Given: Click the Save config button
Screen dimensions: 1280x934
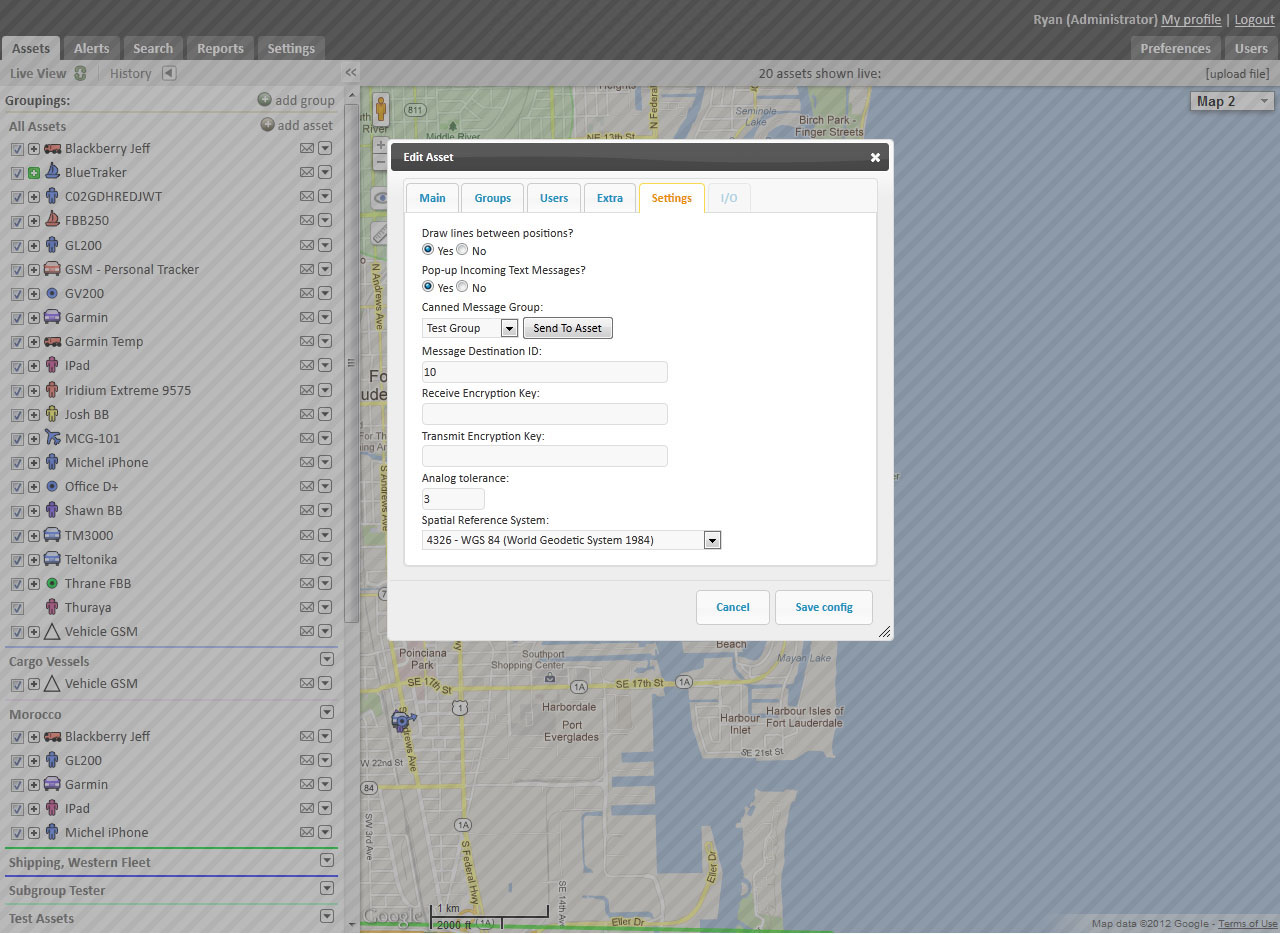Looking at the screenshot, I should 823,607.
